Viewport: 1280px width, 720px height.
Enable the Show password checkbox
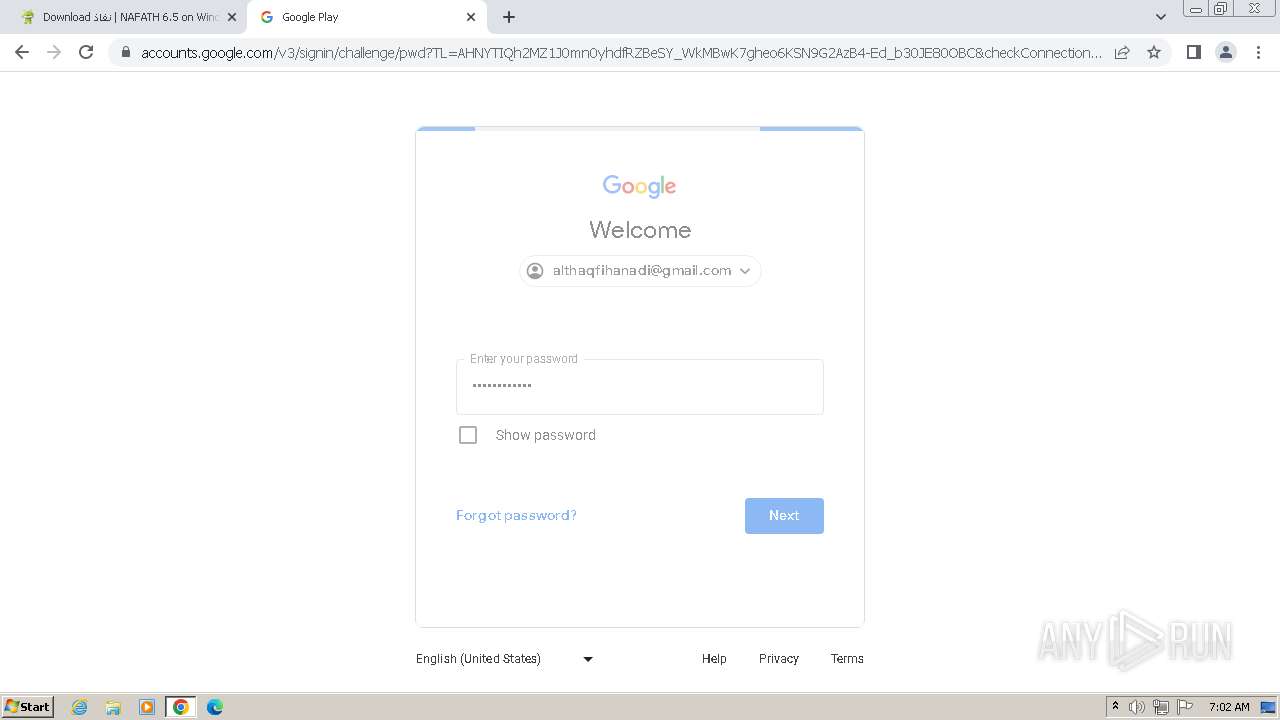coord(468,435)
